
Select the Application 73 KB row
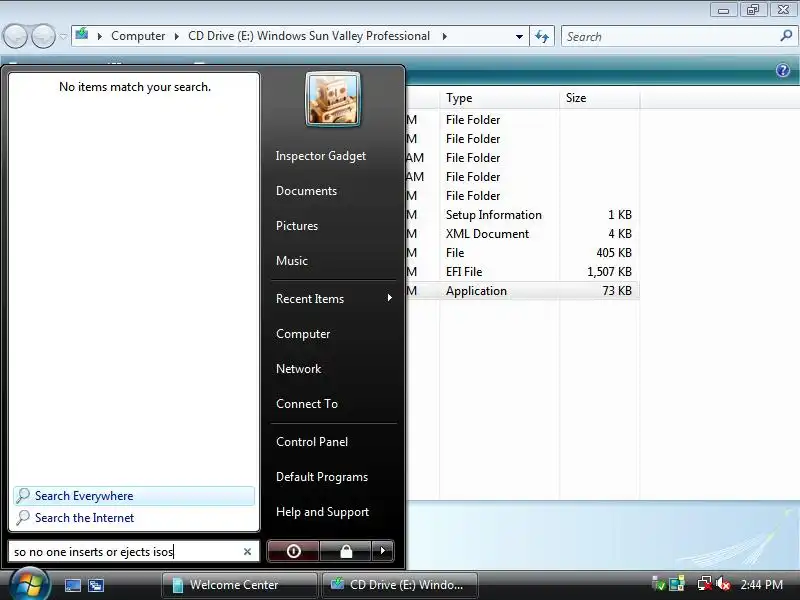pos(523,291)
